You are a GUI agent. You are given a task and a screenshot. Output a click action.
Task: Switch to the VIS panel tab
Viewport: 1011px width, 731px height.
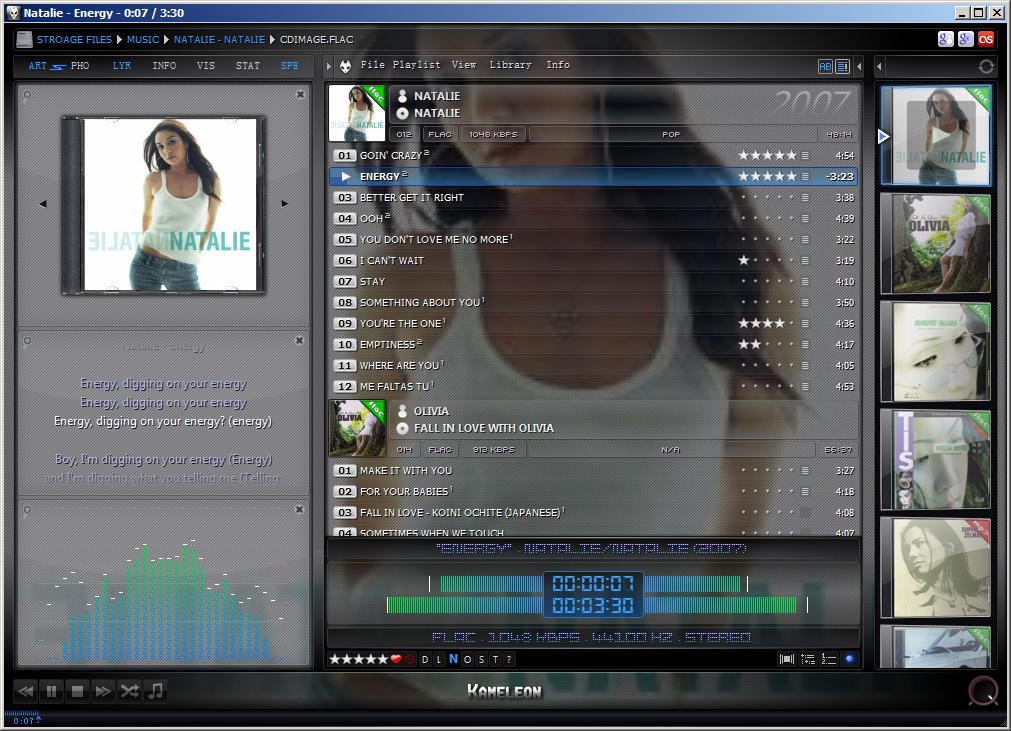(x=206, y=66)
